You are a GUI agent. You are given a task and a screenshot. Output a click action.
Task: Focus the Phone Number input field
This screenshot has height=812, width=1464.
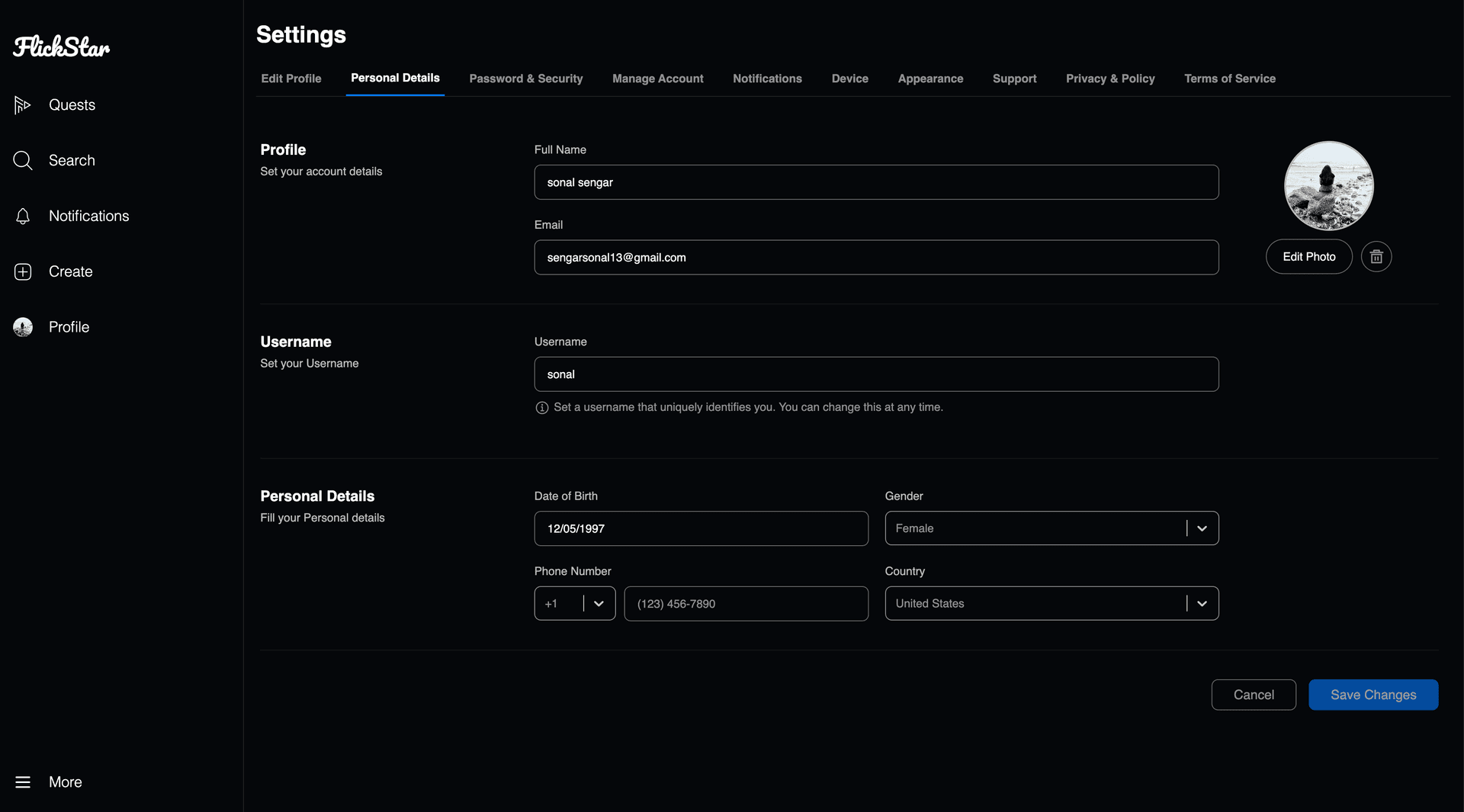coord(745,604)
